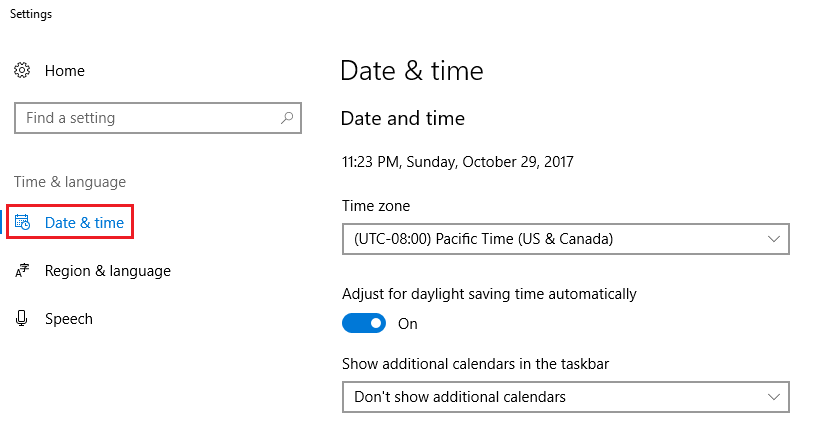This screenshot has height=439, width=814.
Task: Click the Time & language category header
Action: 70,182
